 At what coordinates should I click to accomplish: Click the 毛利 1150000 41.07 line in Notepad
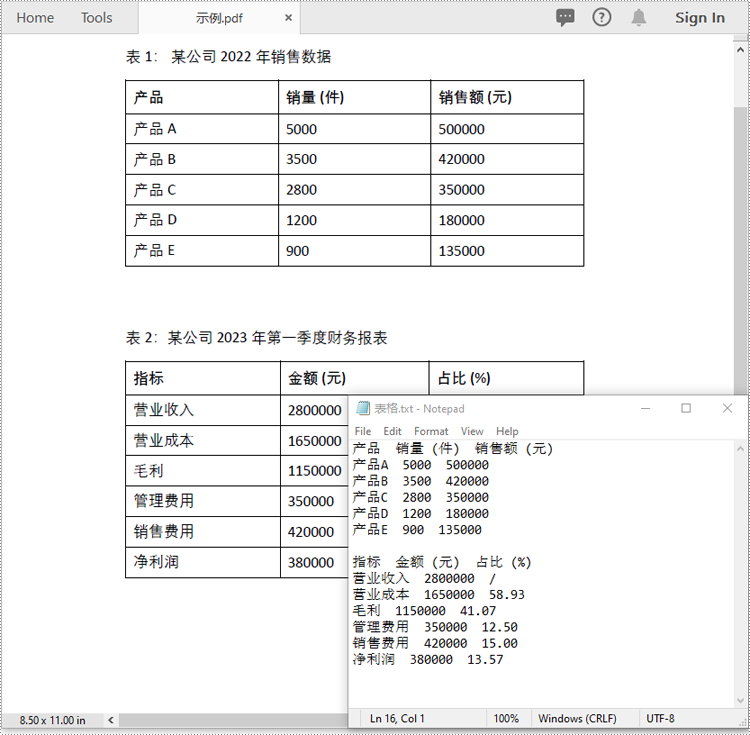(424, 611)
